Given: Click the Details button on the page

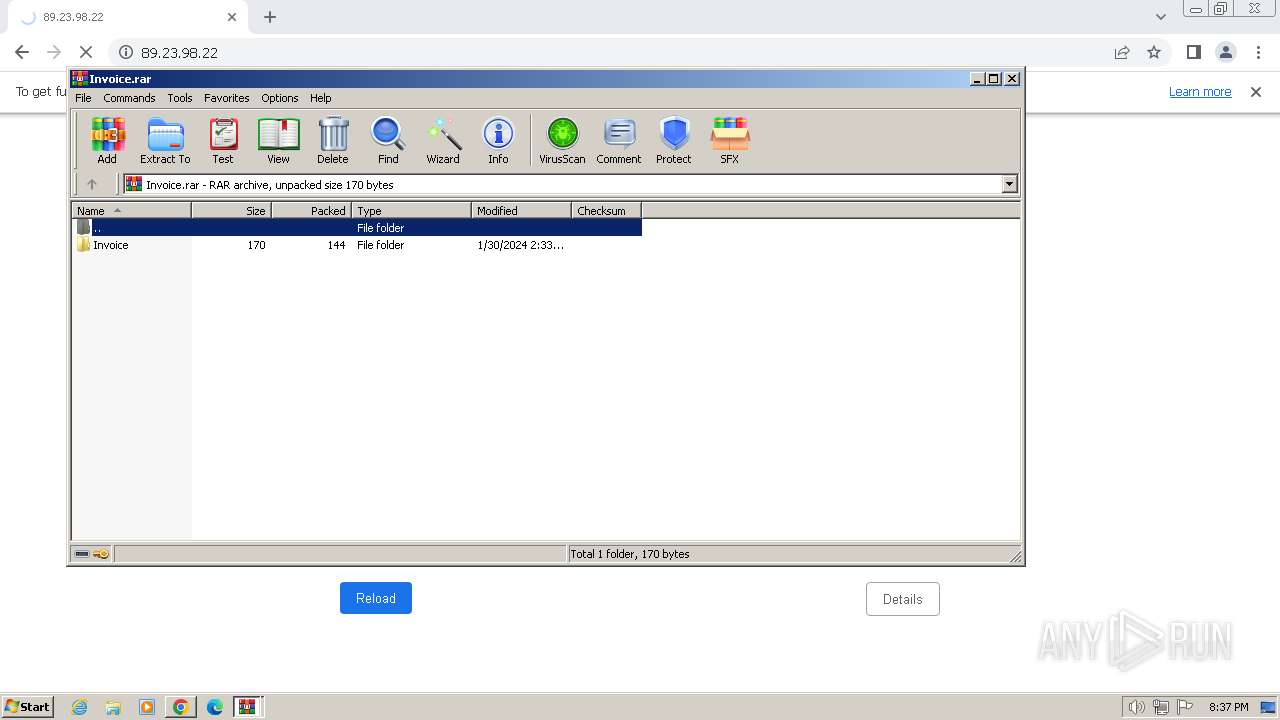Looking at the screenshot, I should [903, 599].
